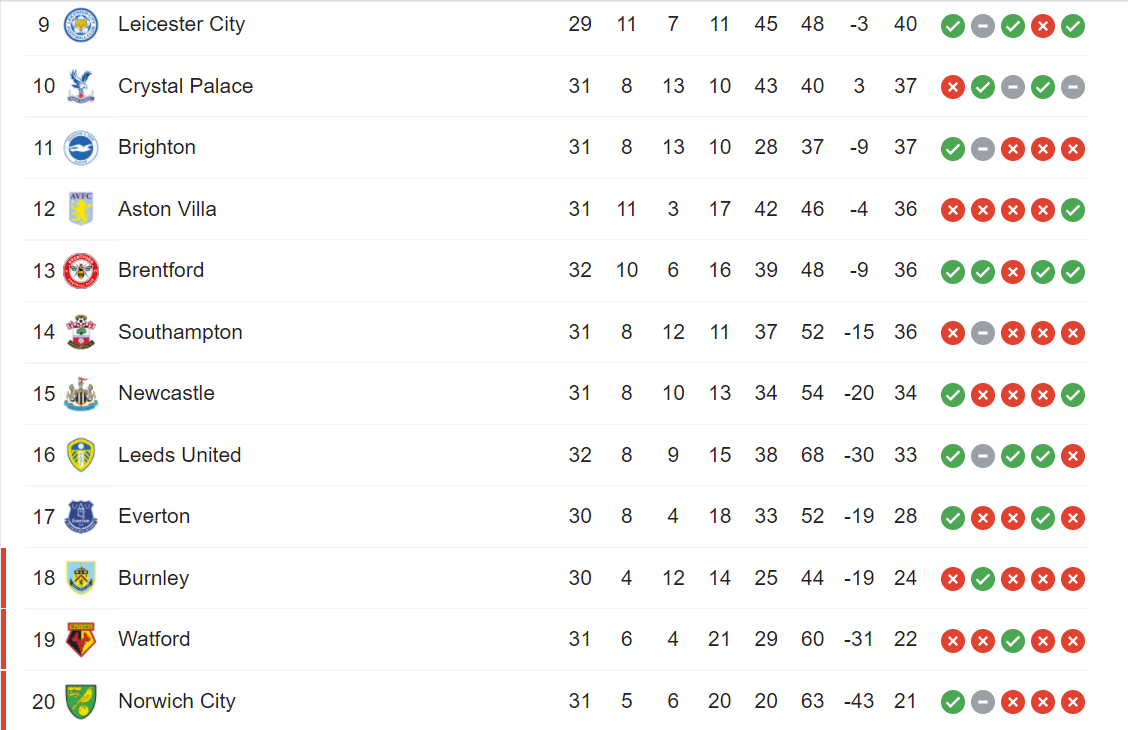Click the Everton club crest

click(x=81, y=517)
